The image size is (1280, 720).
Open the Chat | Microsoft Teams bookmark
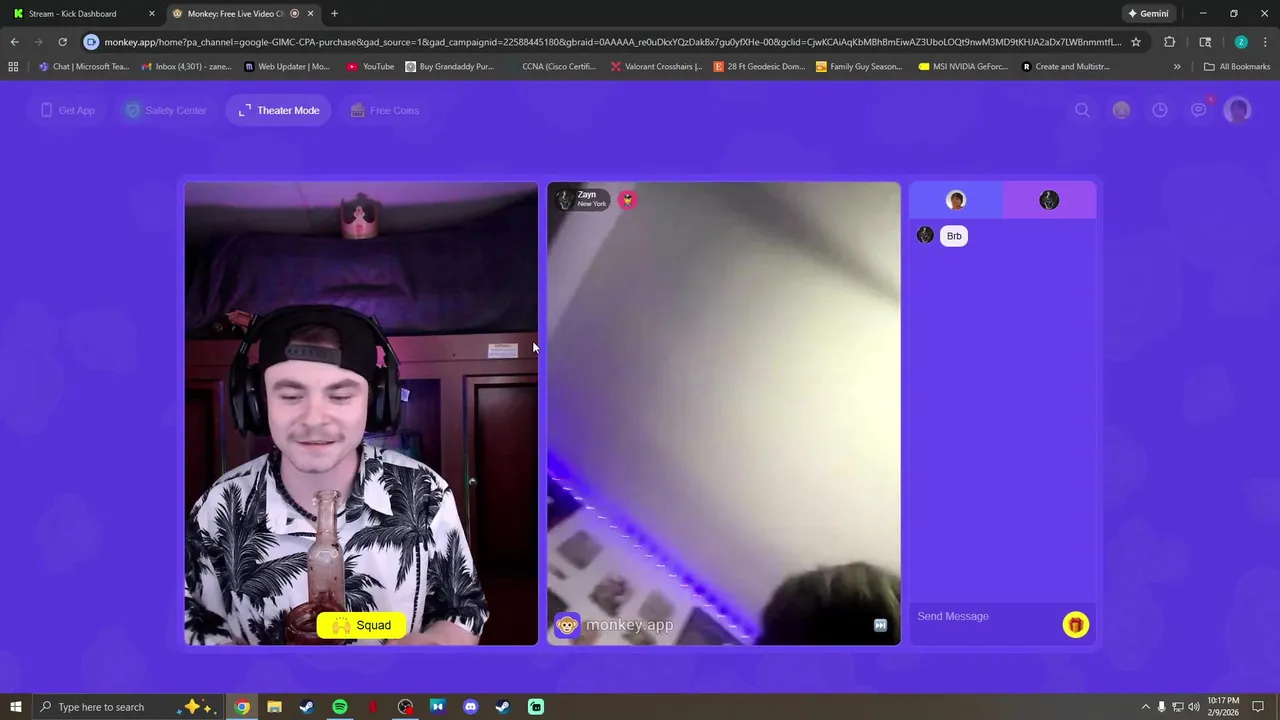pyautogui.click(x=83, y=67)
